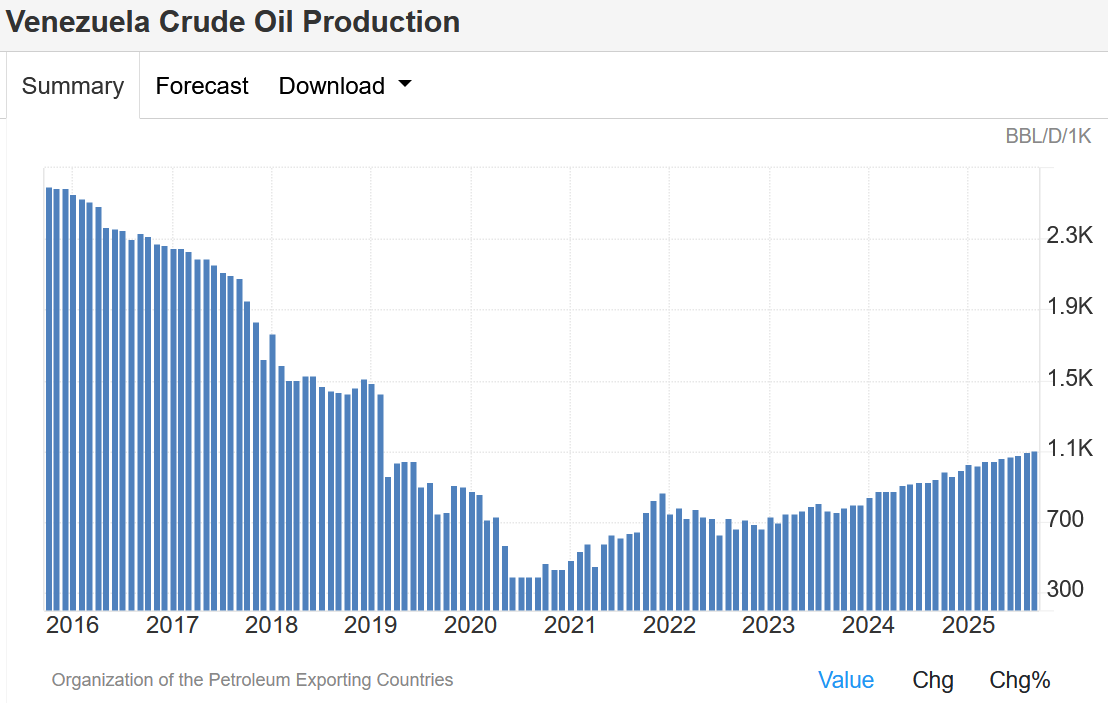
Task: Click the 2023 x-axis label
Action: point(769,625)
